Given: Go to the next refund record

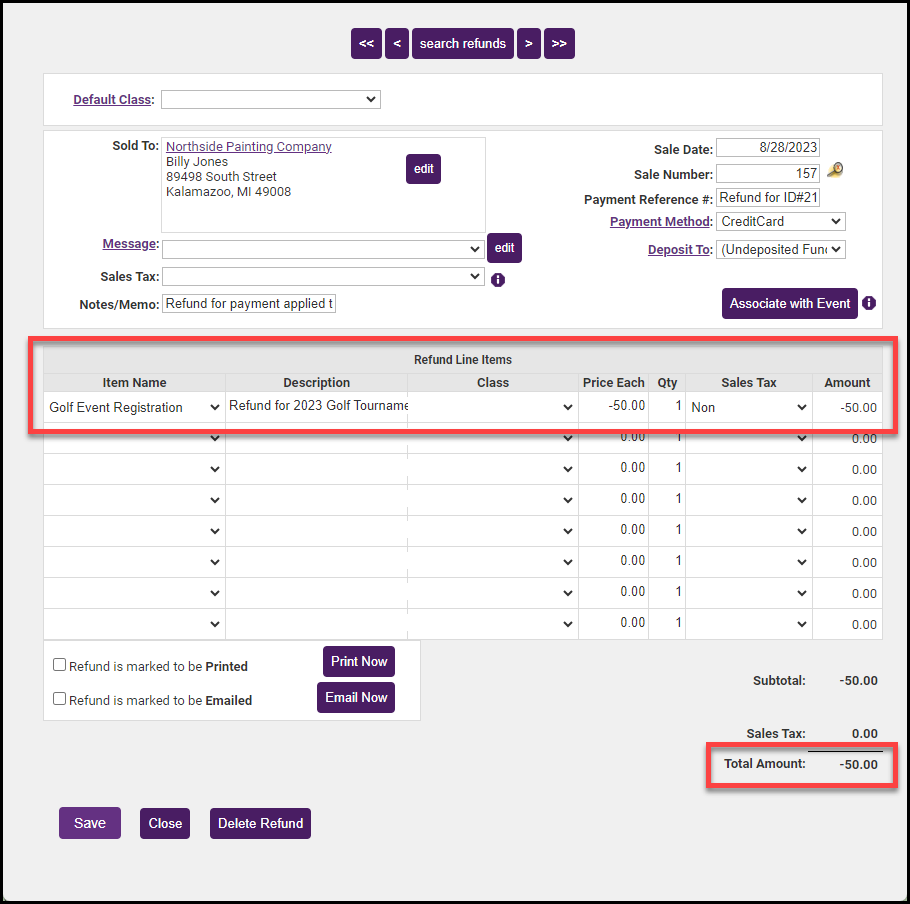Looking at the screenshot, I should point(529,43).
